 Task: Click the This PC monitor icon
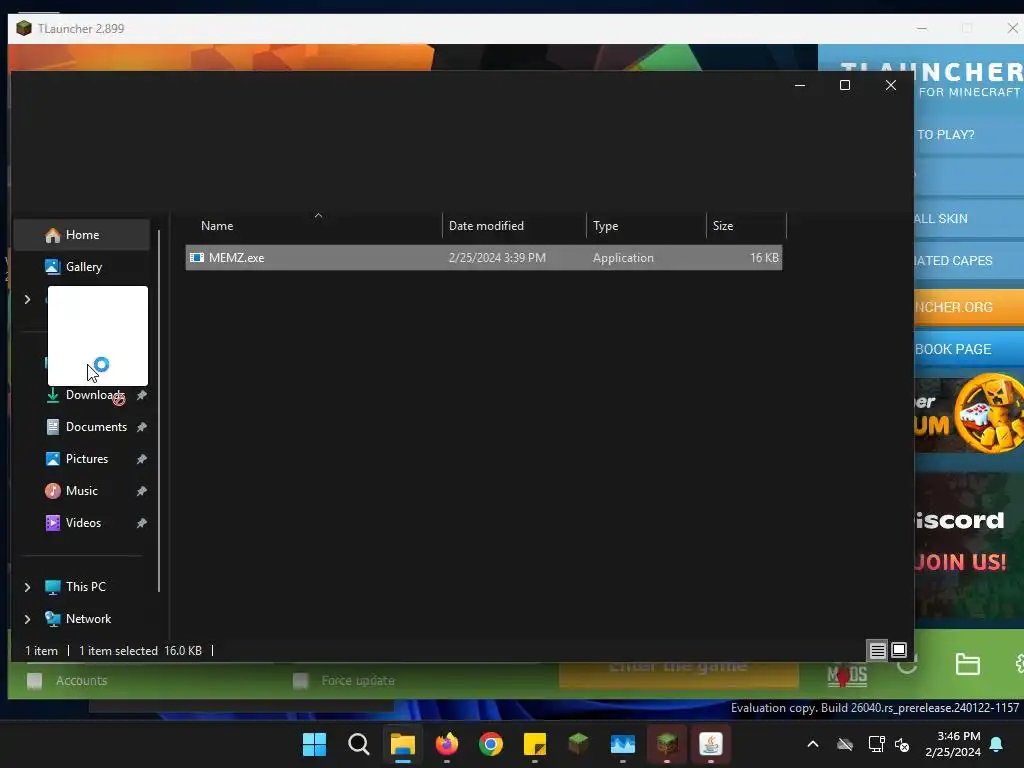click(x=52, y=587)
